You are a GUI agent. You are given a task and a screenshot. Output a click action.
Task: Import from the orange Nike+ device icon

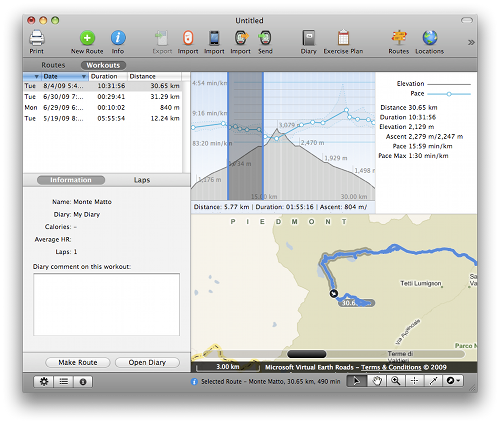(x=188, y=38)
